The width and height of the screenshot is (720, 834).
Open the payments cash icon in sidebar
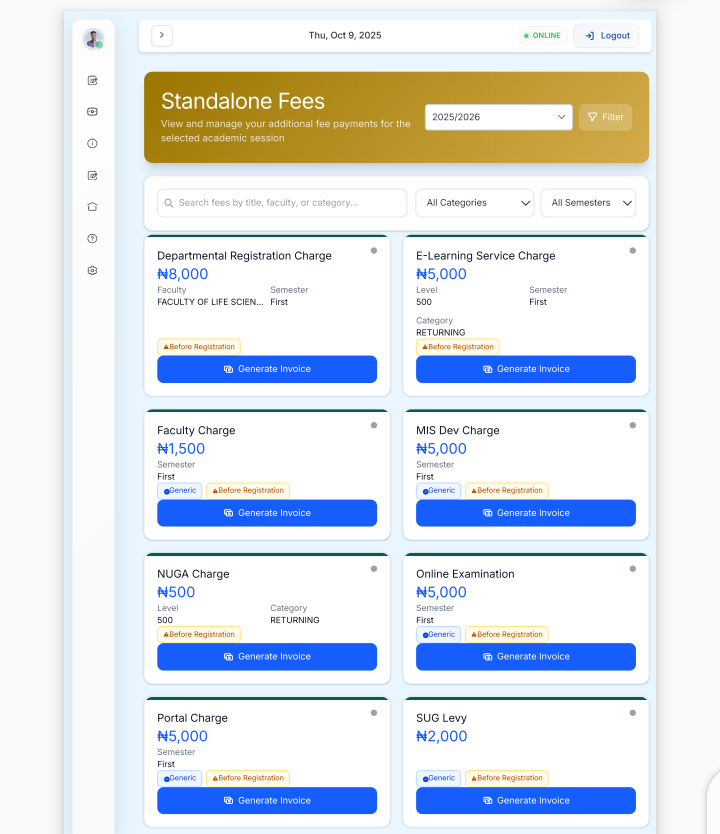(x=93, y=112)
